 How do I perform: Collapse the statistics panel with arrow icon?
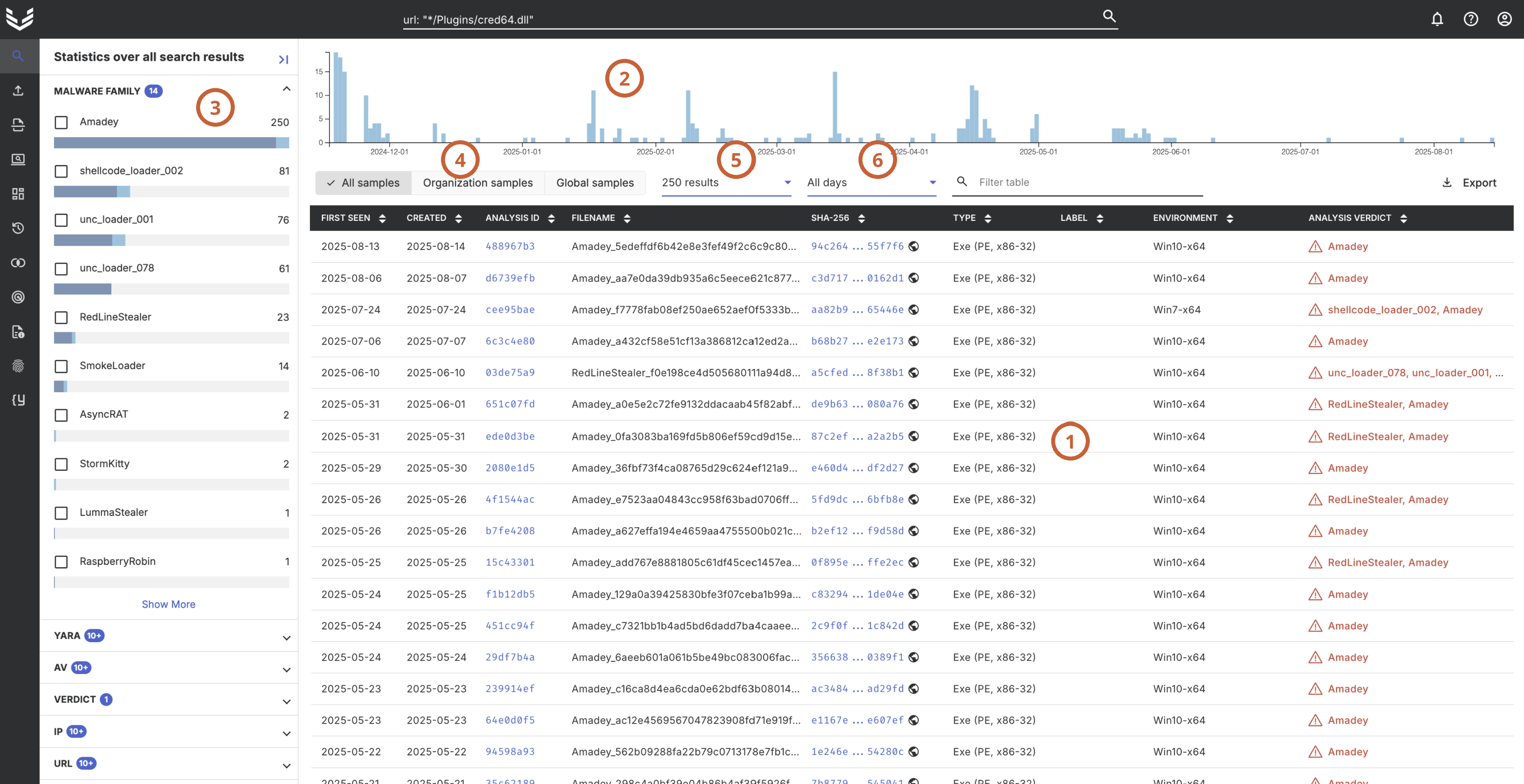click(283, 59)
